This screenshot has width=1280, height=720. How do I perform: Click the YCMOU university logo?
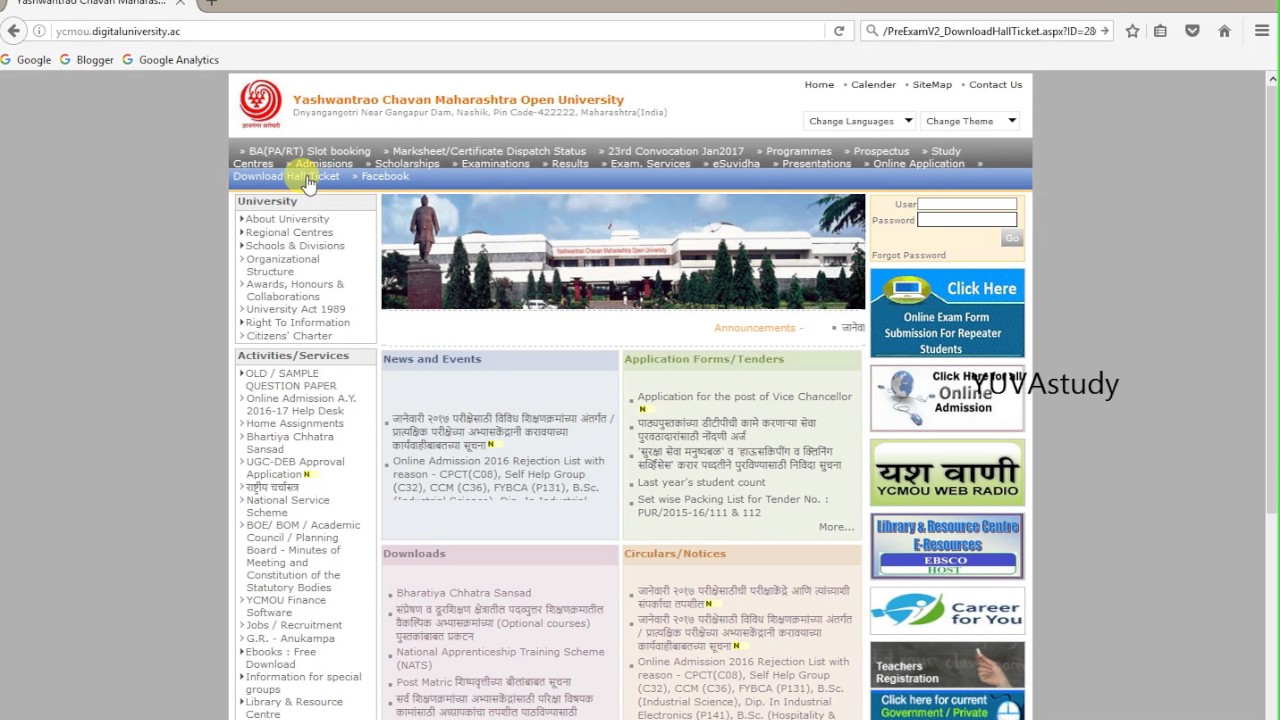pos(260,104)
